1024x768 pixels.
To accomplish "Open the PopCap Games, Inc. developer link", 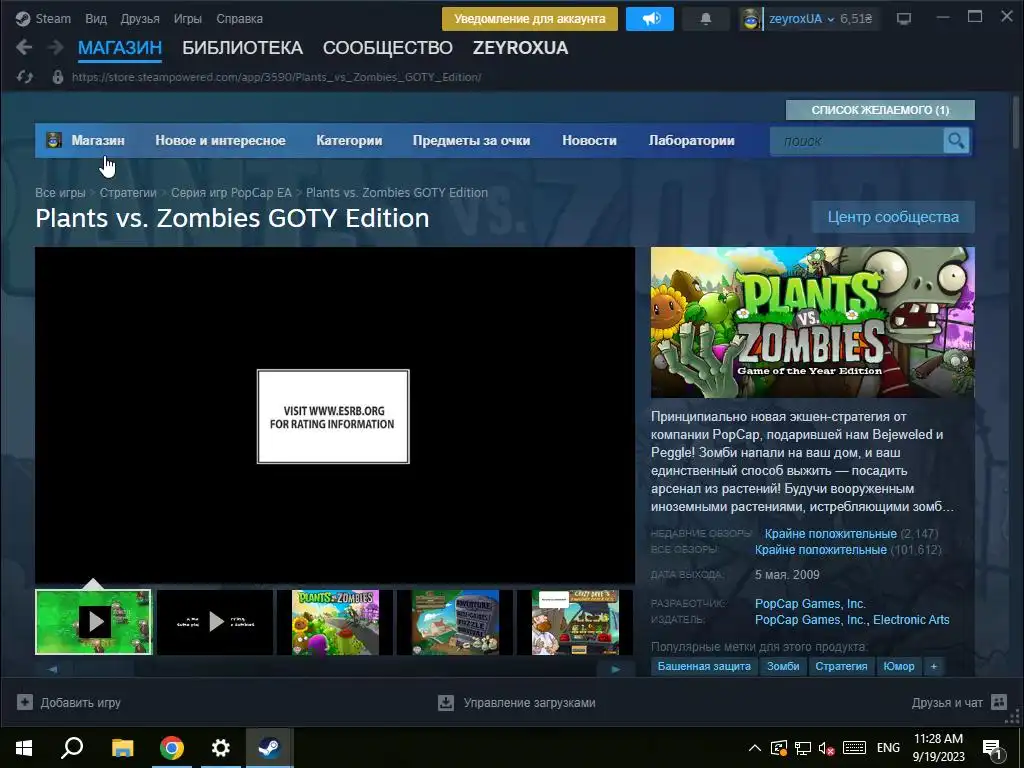I will [810, 603].
